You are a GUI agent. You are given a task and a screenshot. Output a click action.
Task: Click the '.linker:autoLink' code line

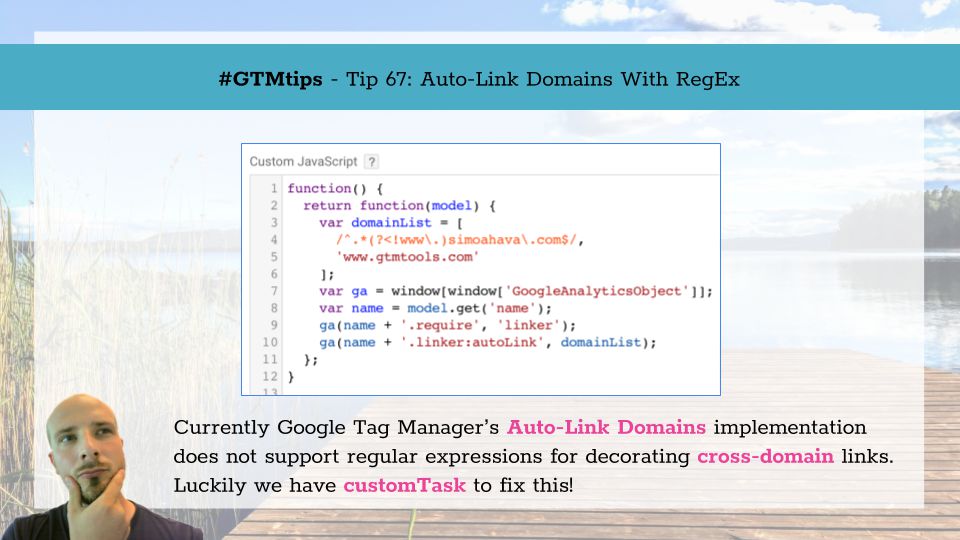pos(487,343)
